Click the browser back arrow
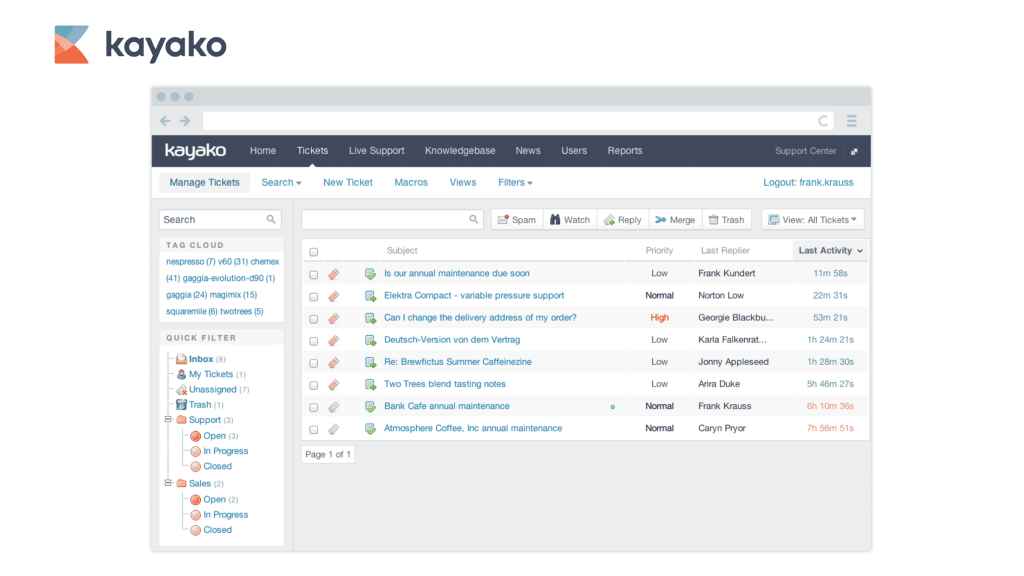This screenshot has height=576, width=1024. click(x=166, y=121)
